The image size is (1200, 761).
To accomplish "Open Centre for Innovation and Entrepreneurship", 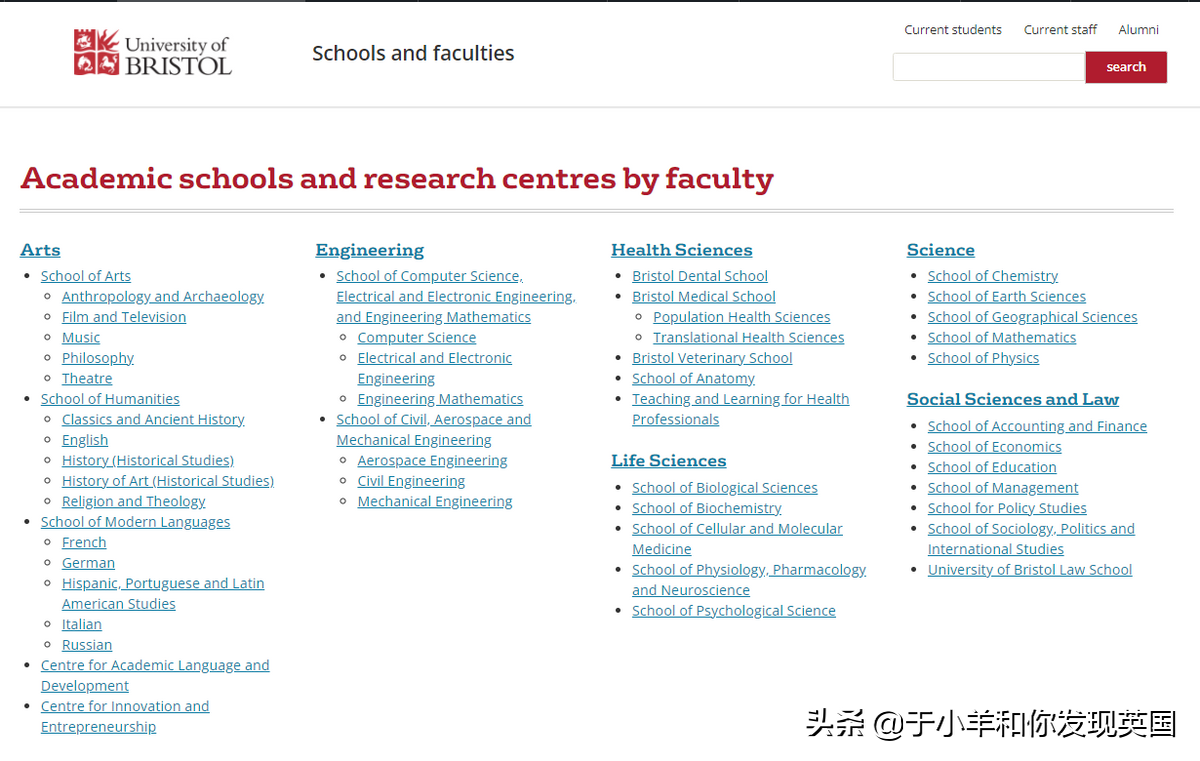I will click(125, 716).
